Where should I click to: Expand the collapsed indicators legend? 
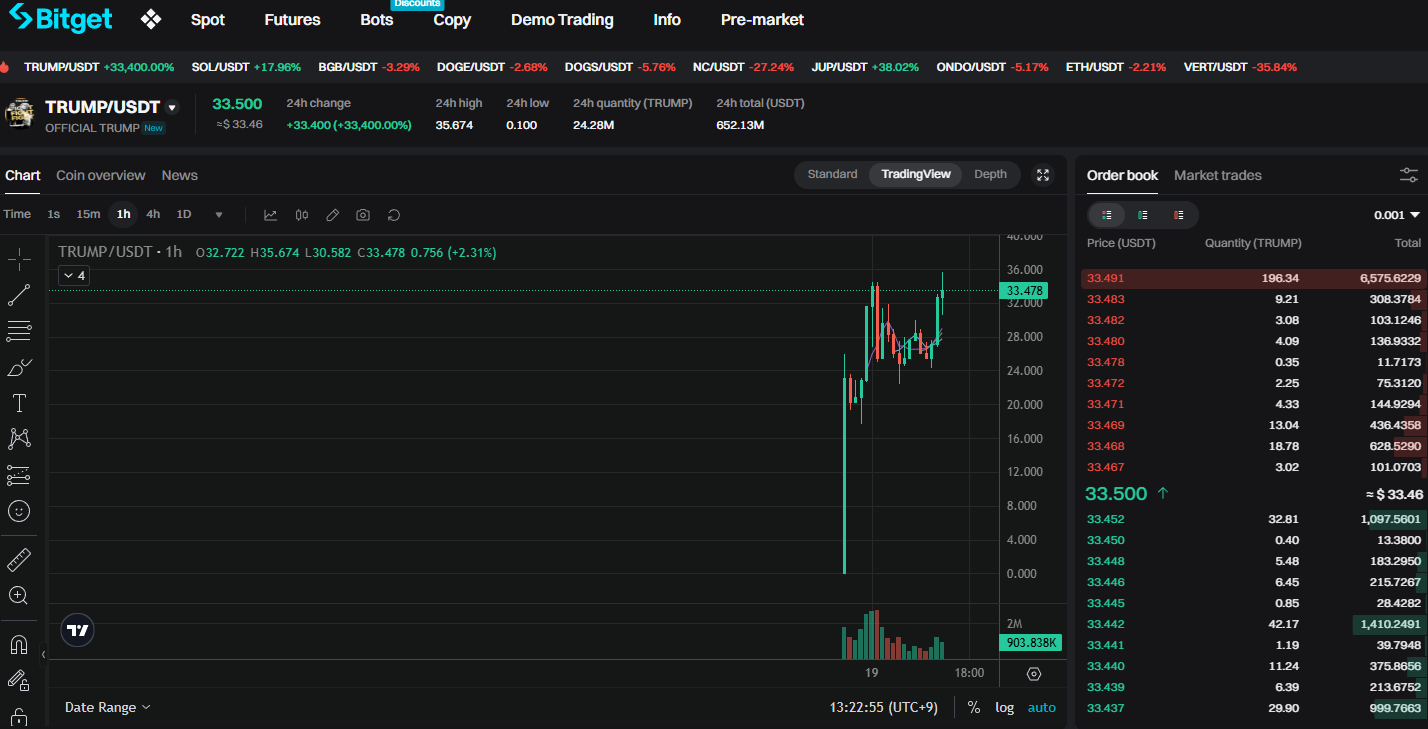(73, 275)
